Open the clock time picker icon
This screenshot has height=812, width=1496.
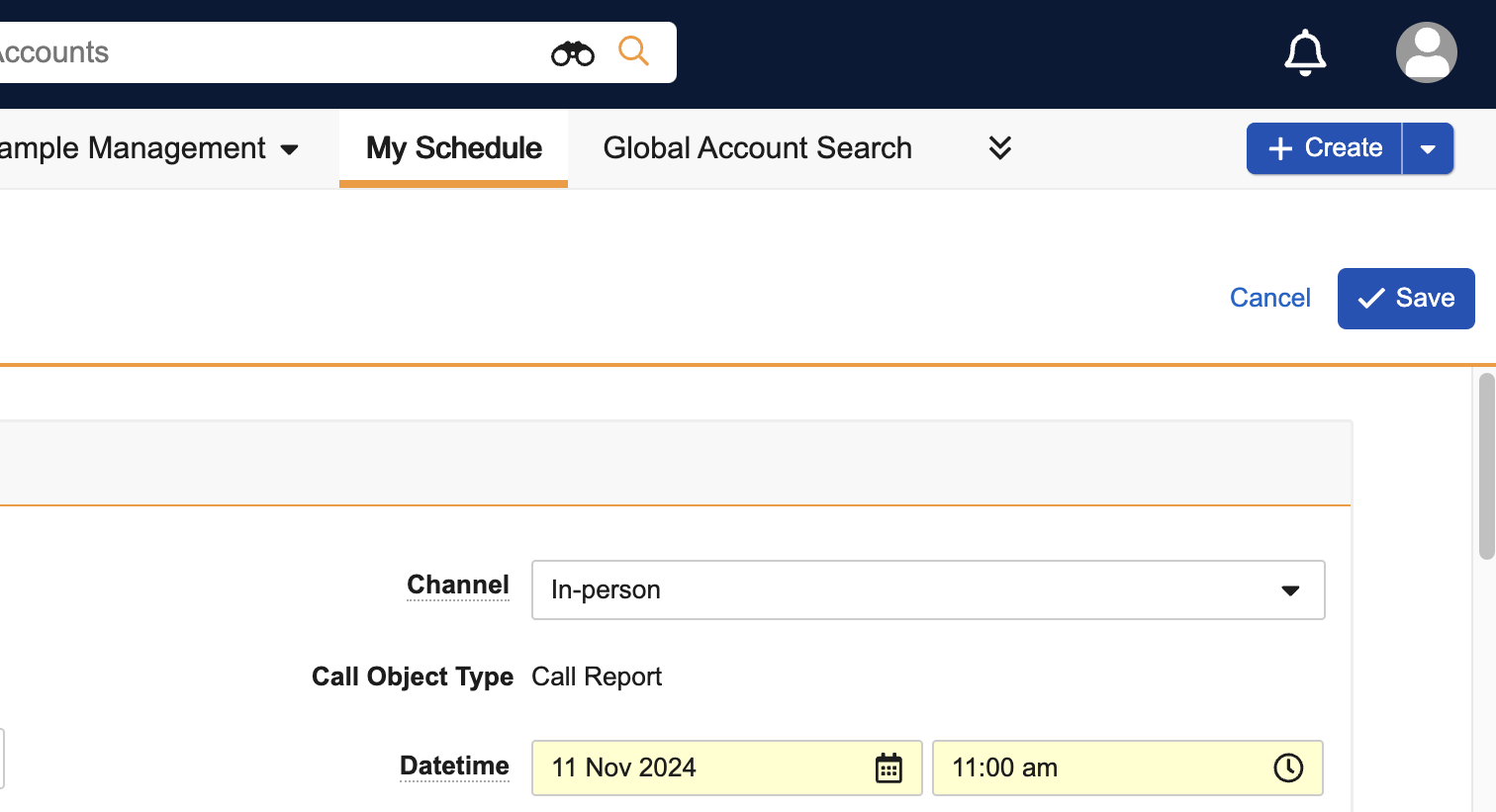[1288, 768]
